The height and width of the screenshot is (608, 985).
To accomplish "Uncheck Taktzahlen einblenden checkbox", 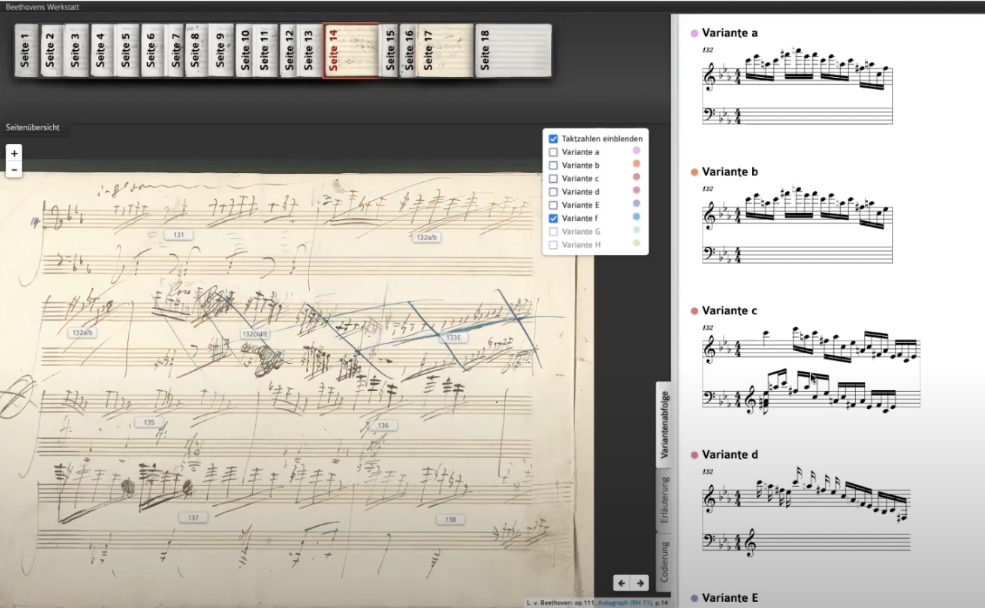I will (553, 139).
